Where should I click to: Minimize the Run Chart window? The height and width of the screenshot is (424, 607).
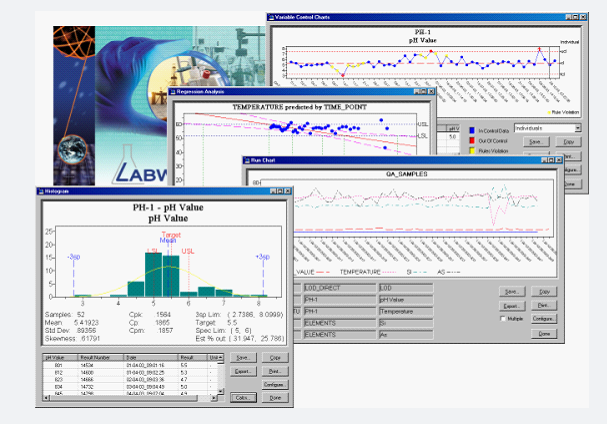click(544, 160)
